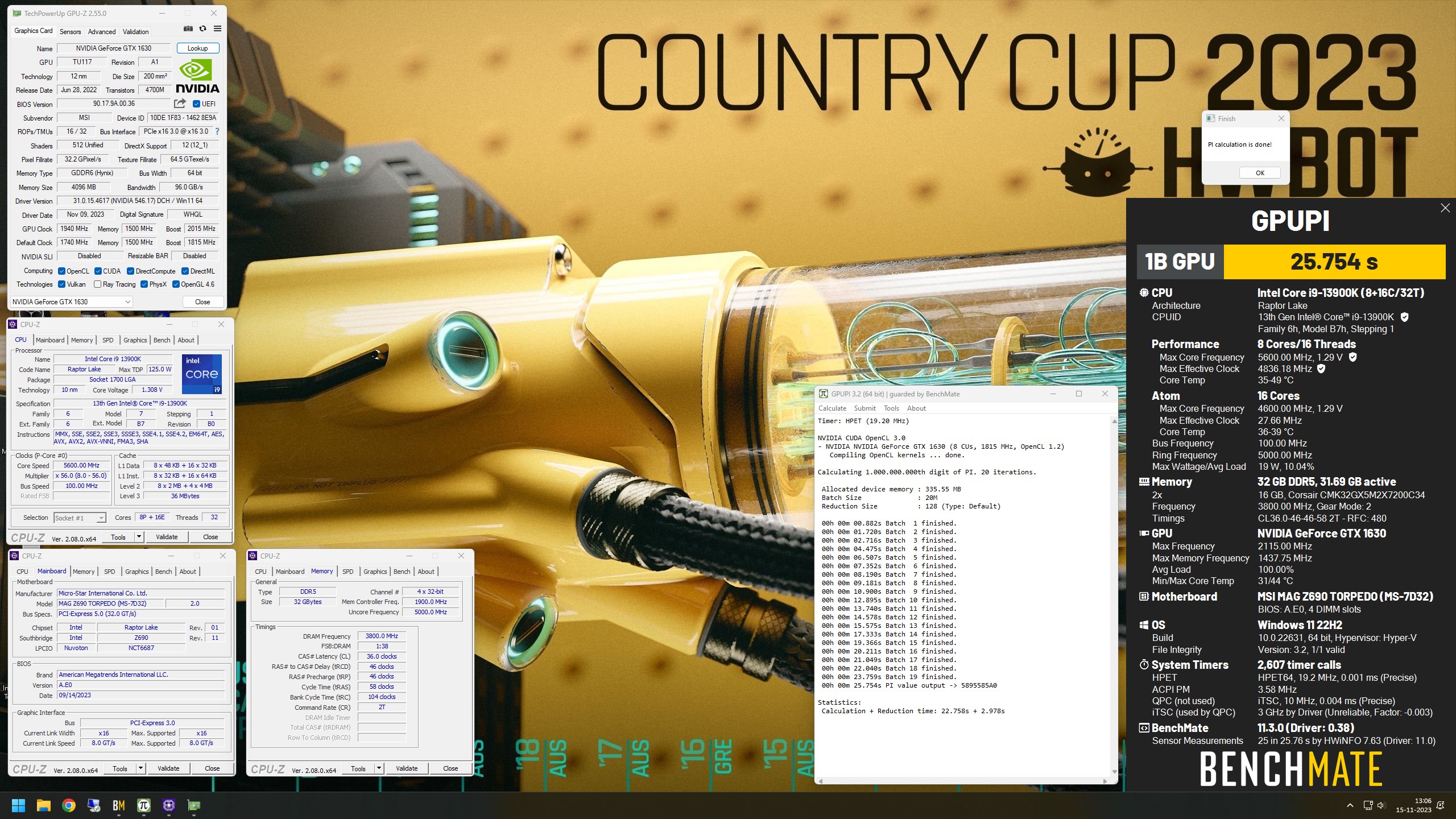
Task: Open the NVIDIA GeForce GTX 1630 GPU selector dropdown
Action: 71,301
